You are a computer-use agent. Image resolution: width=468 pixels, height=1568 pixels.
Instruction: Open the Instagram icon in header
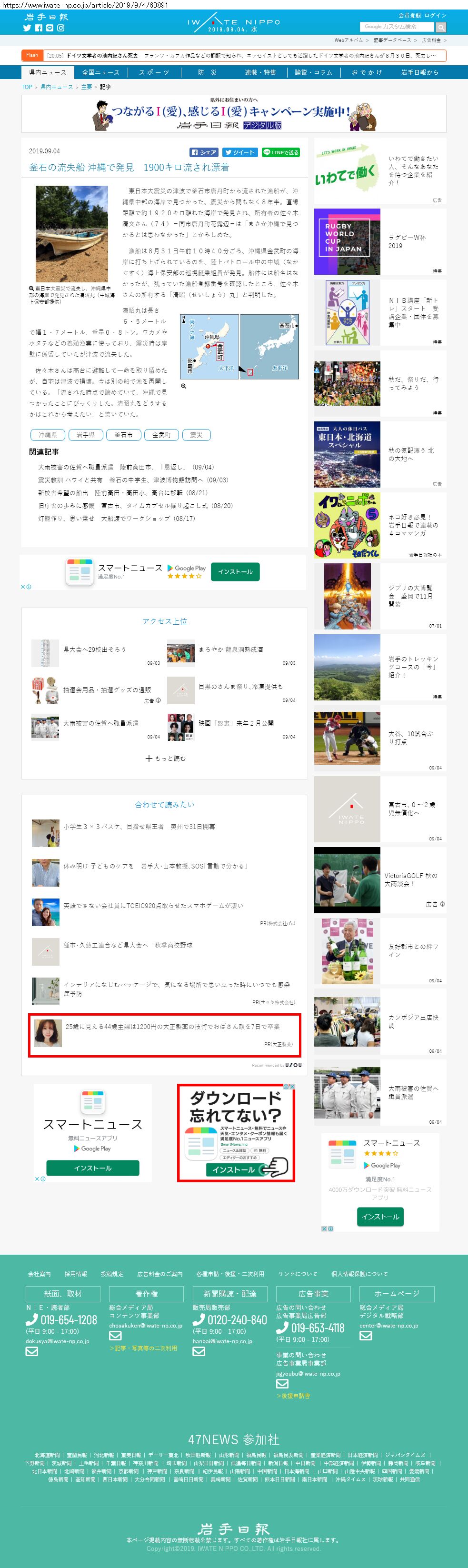click(61, 28)
